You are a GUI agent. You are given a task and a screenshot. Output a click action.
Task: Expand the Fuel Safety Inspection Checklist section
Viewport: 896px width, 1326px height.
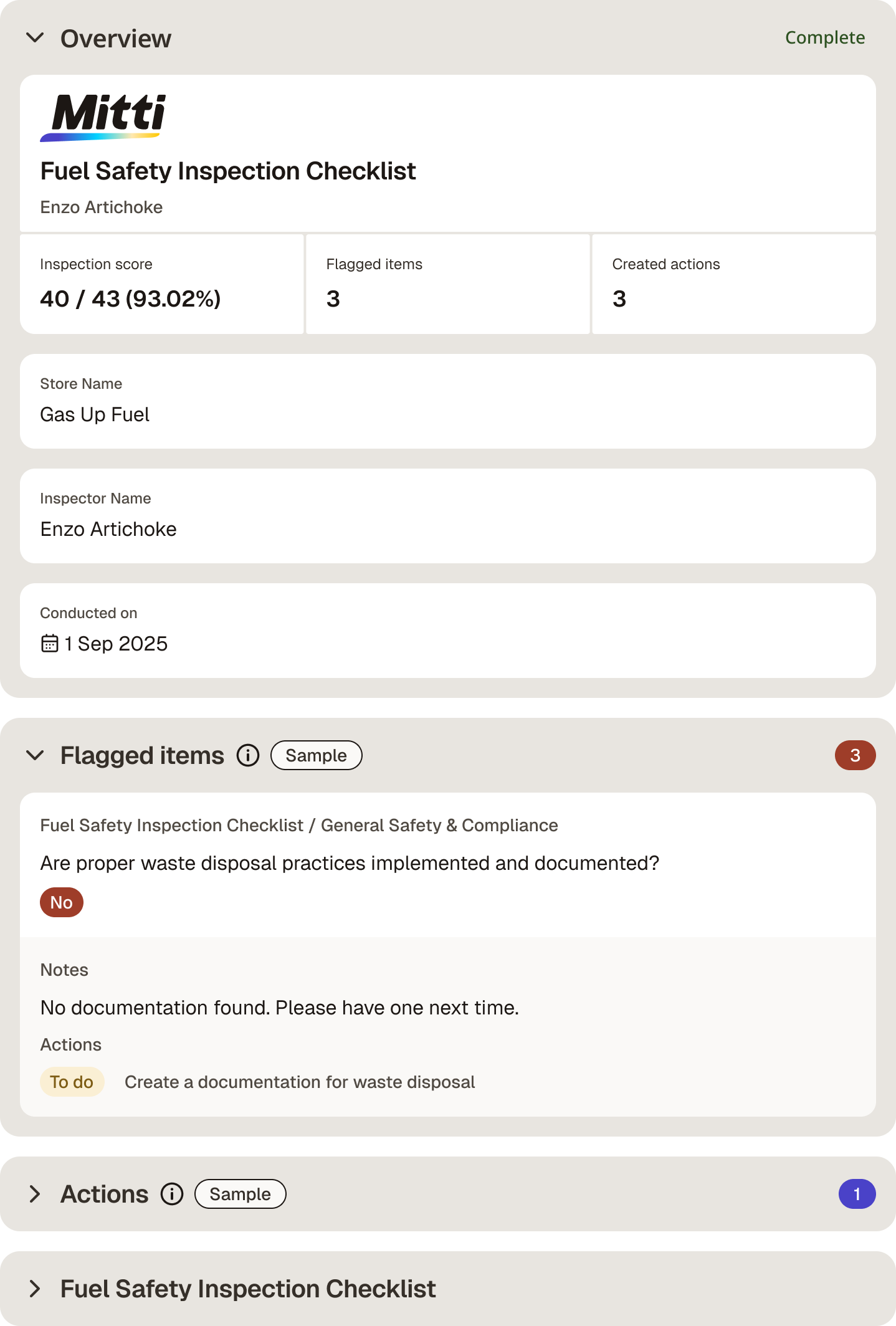tap(36, 1289)
